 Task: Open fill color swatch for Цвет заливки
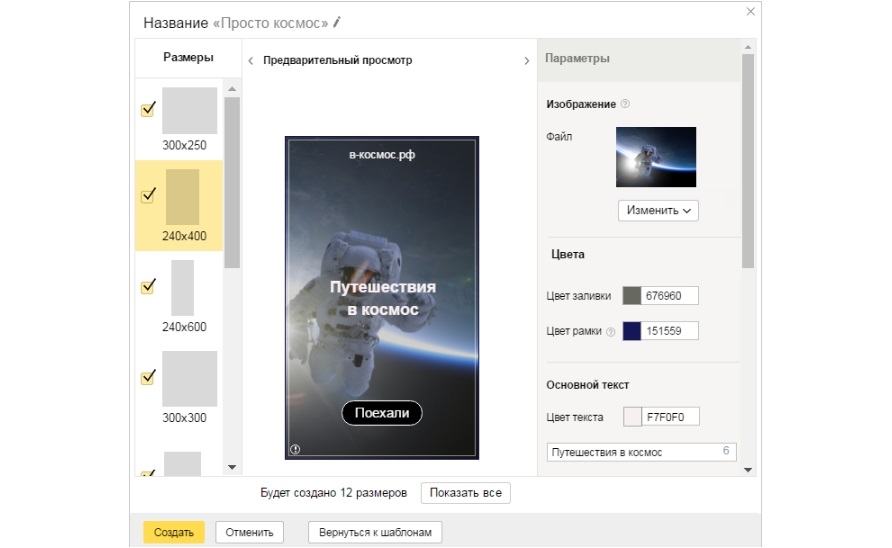(x=631, y=296)
